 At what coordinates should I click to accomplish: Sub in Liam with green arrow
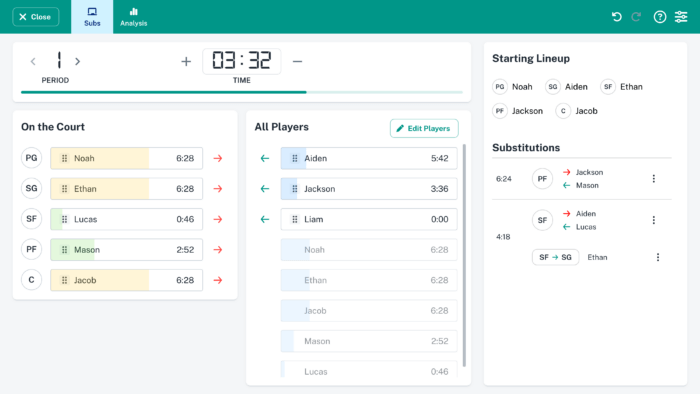[265, 220]
